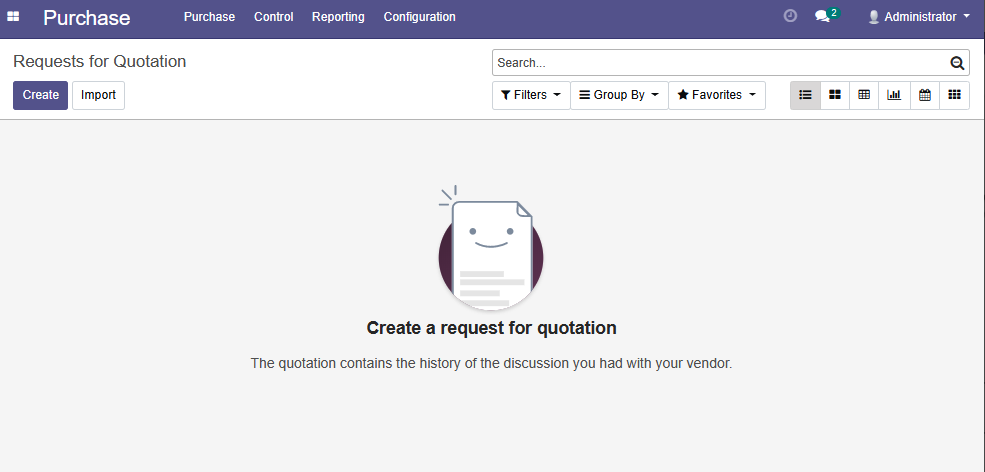Image resolution: width=985 pixels, height=472 pixels.
Task: Click the smiling document illustration
Action: (491, 248)
